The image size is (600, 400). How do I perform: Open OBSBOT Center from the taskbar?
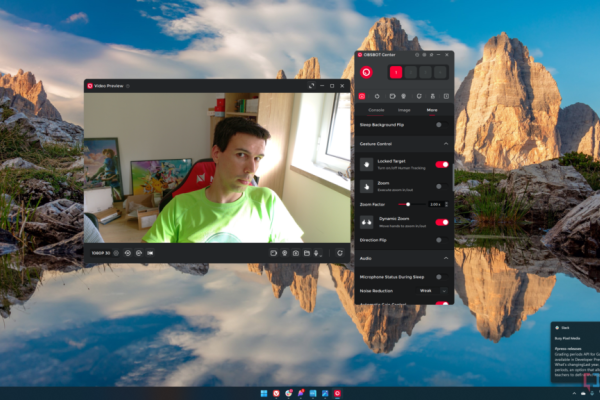pos(337,393)
